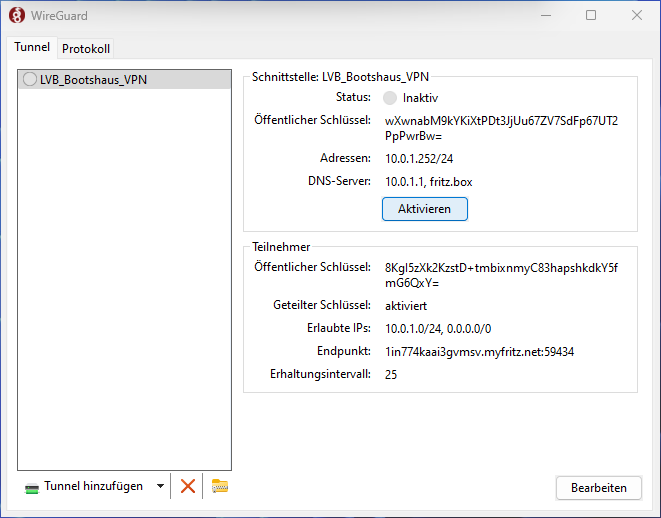Click the WireGuard logo in title bar
Viewport: 661px width, 518px height.
17,16
